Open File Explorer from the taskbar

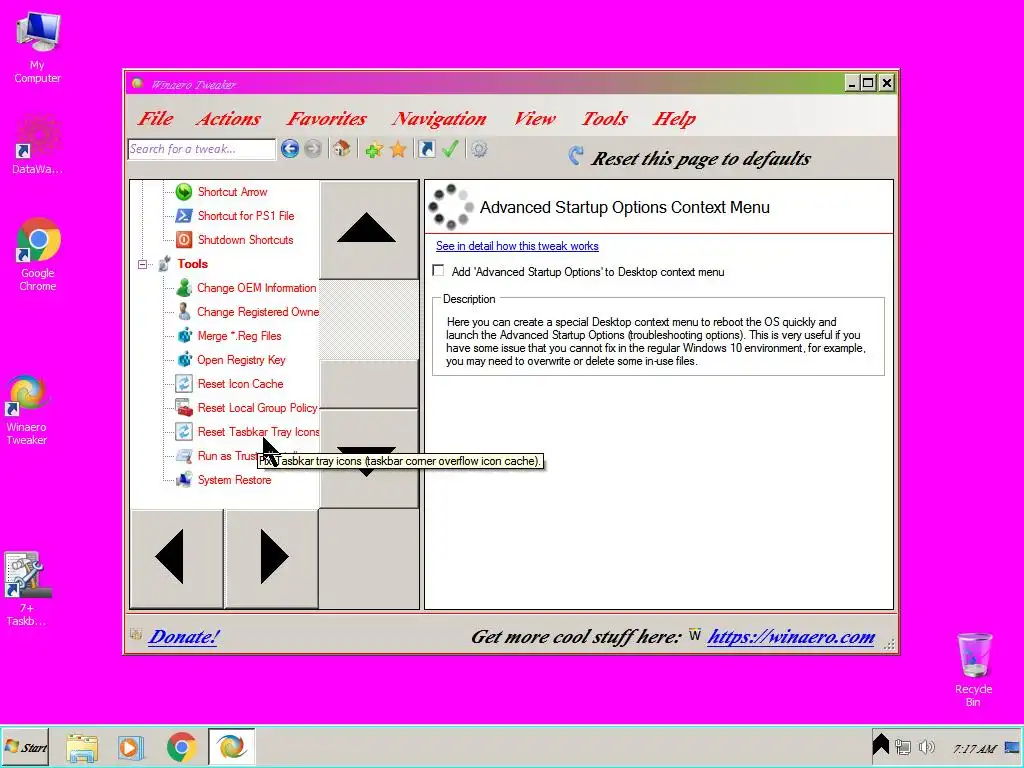[82, 746]
